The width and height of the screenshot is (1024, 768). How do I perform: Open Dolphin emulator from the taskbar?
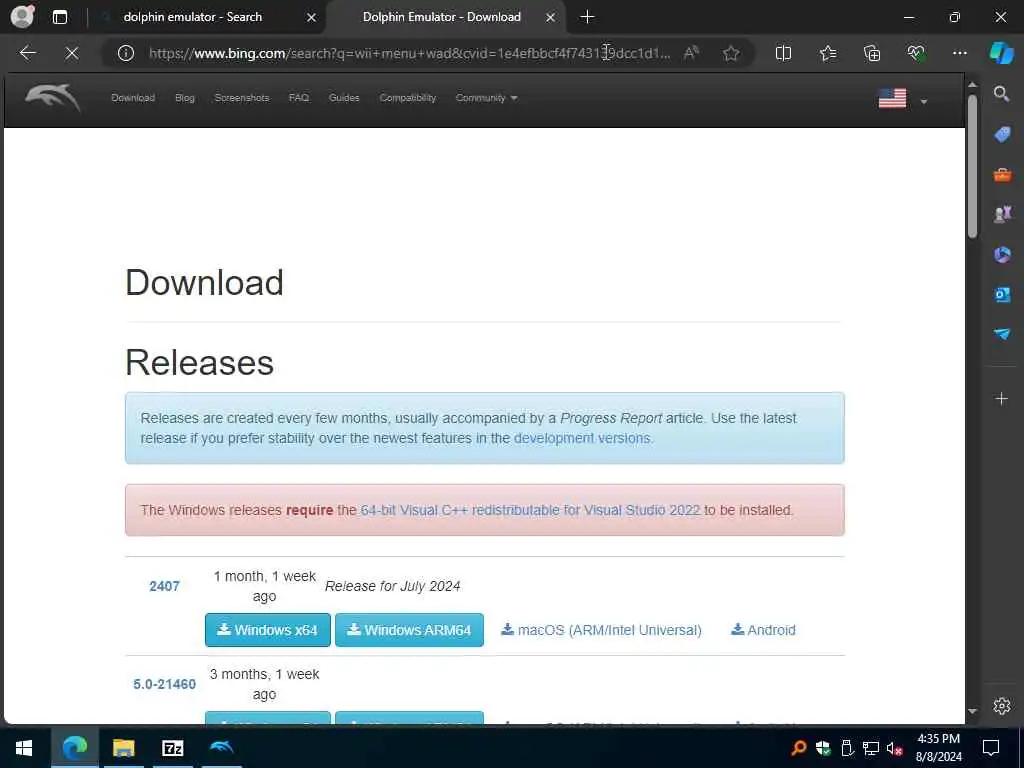click(x=221, y=746)
